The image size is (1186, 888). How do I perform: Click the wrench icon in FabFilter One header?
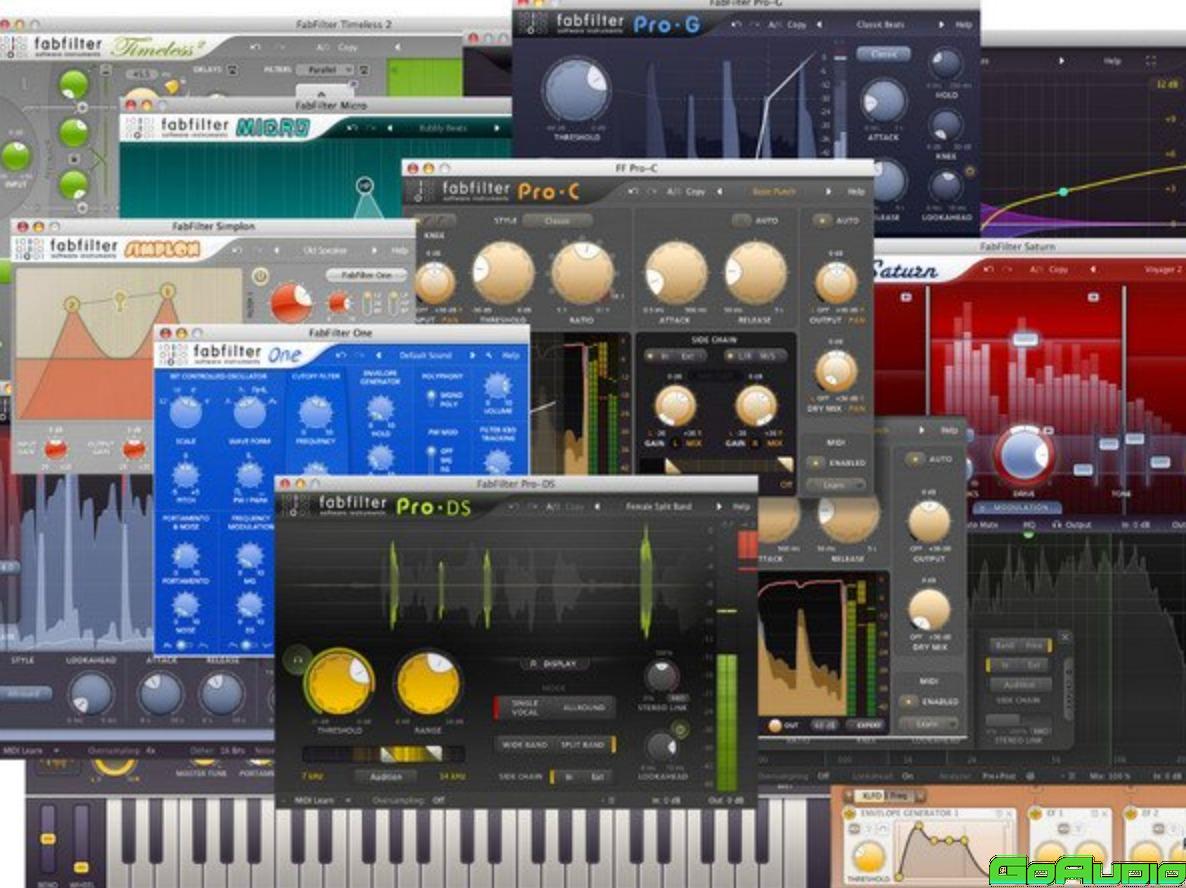490,355
